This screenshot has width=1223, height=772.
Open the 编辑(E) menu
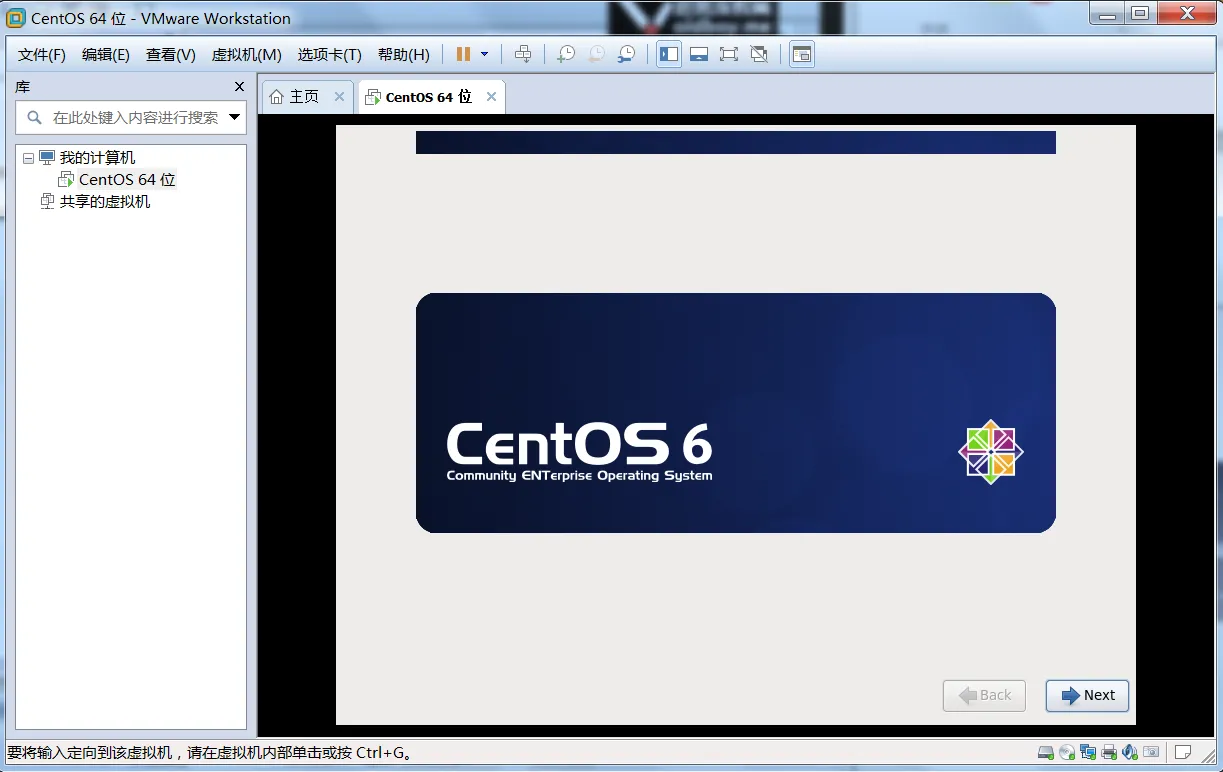point(106,55)
